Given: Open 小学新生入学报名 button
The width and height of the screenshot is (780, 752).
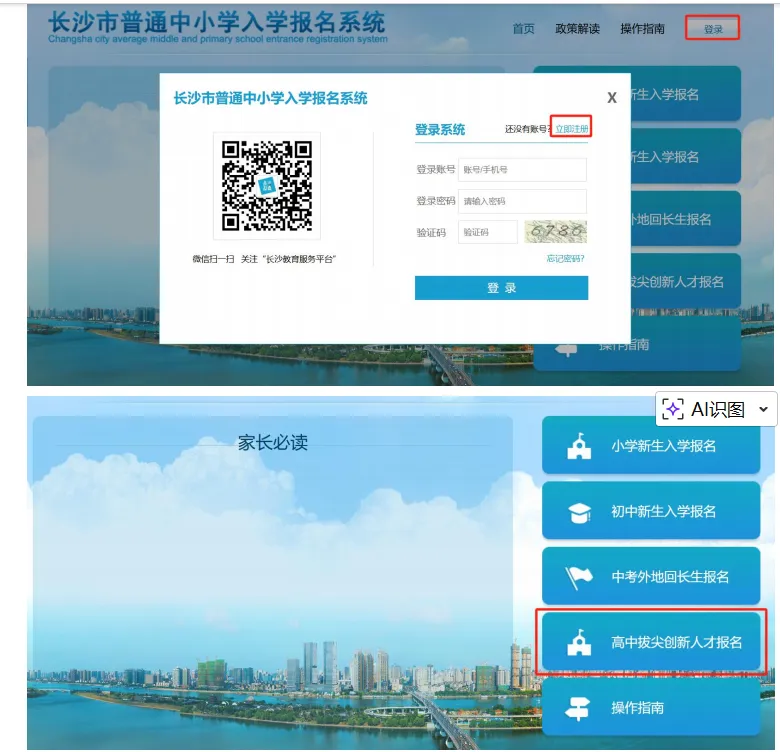Looking at the screenshot, I should pyautogui.click(x=651, y=445).
